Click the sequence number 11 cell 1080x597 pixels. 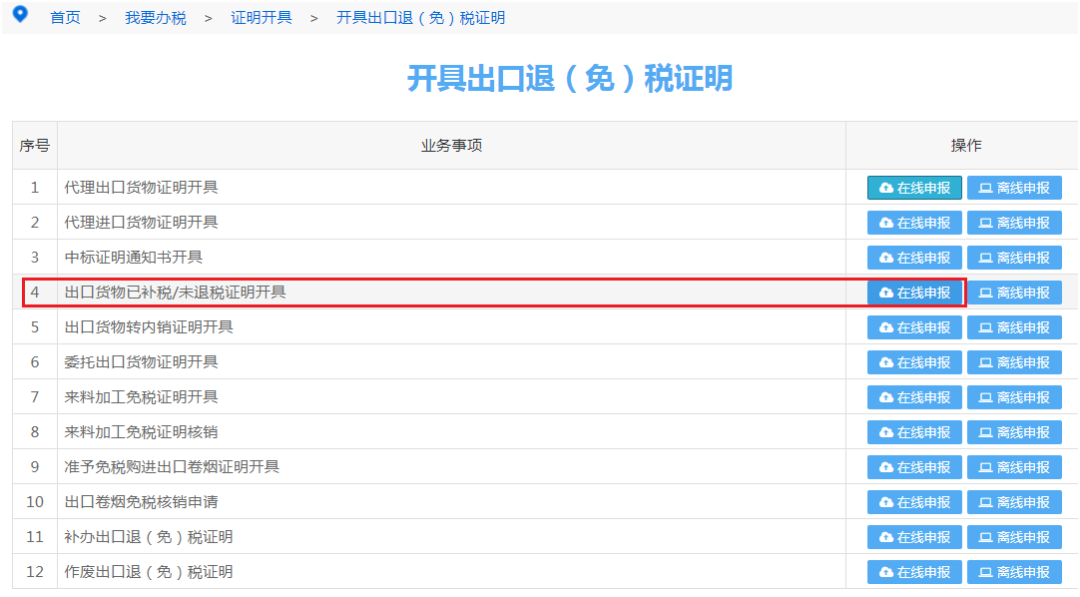34,537
